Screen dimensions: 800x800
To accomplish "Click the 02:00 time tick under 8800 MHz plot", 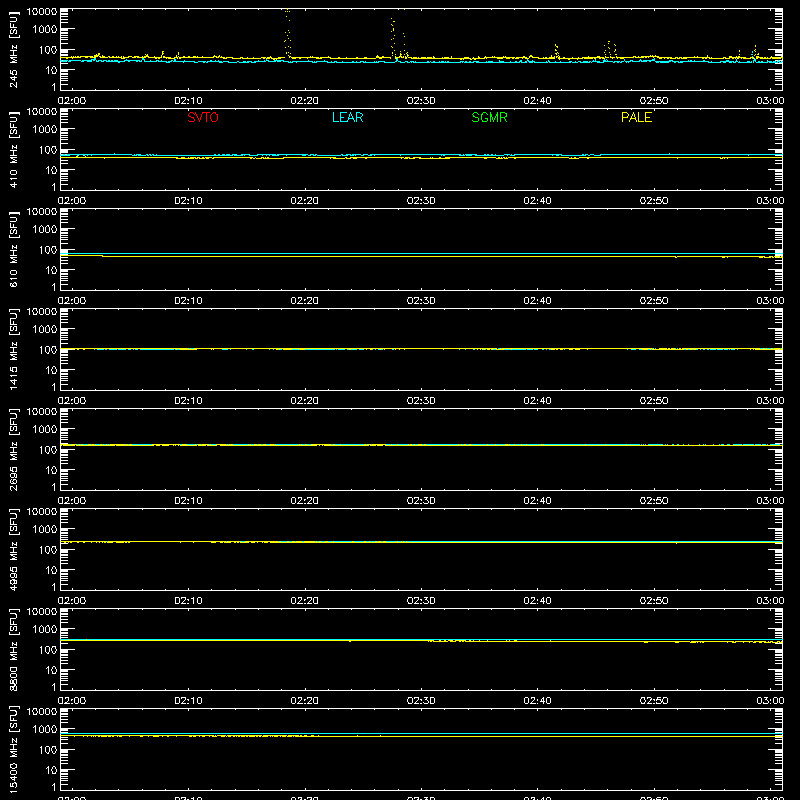I will [x=72, y=701].
